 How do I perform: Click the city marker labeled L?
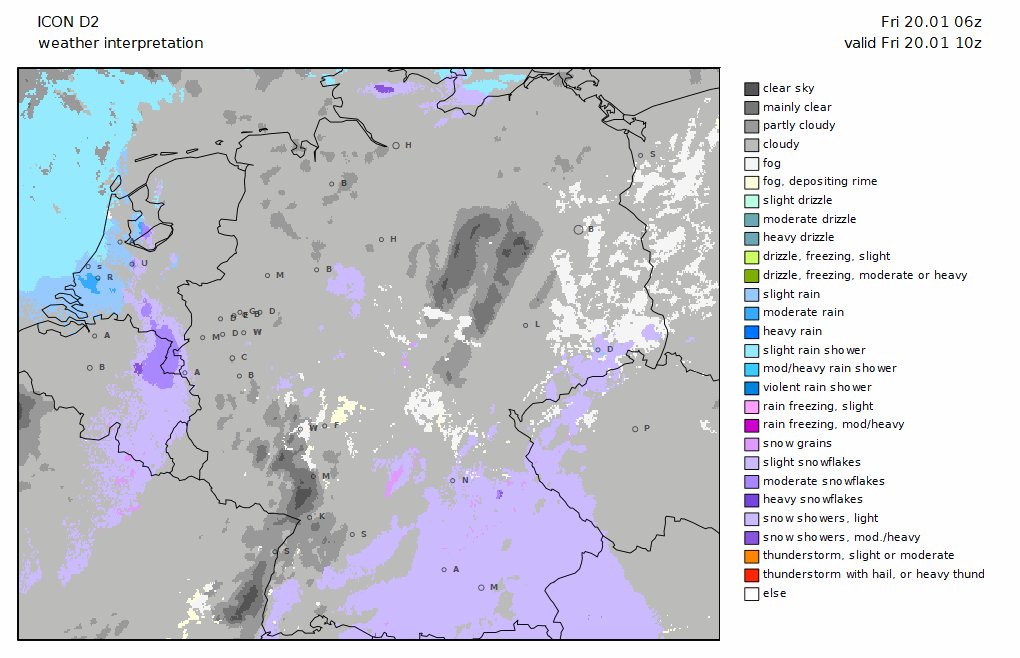[x=526, y=325]
